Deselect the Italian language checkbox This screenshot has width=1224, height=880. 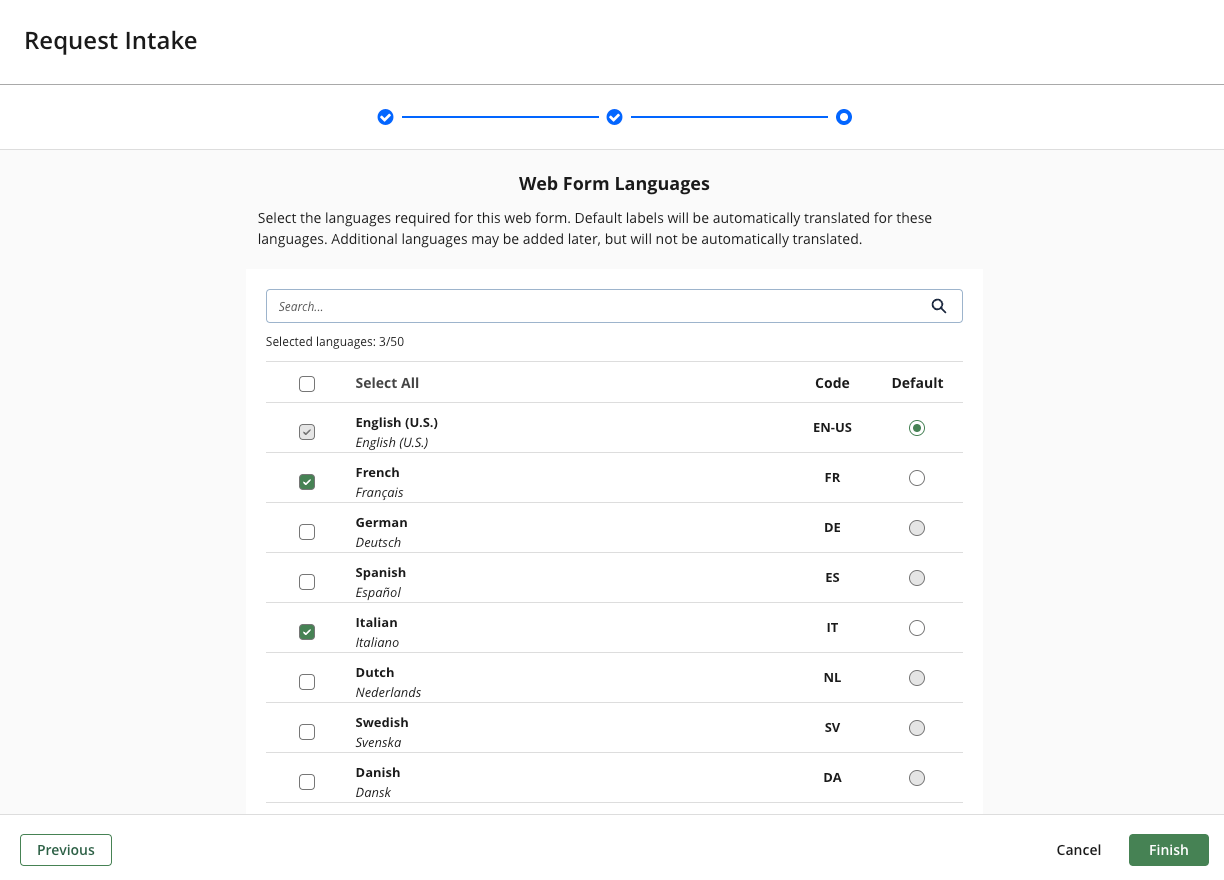point(307,631)
